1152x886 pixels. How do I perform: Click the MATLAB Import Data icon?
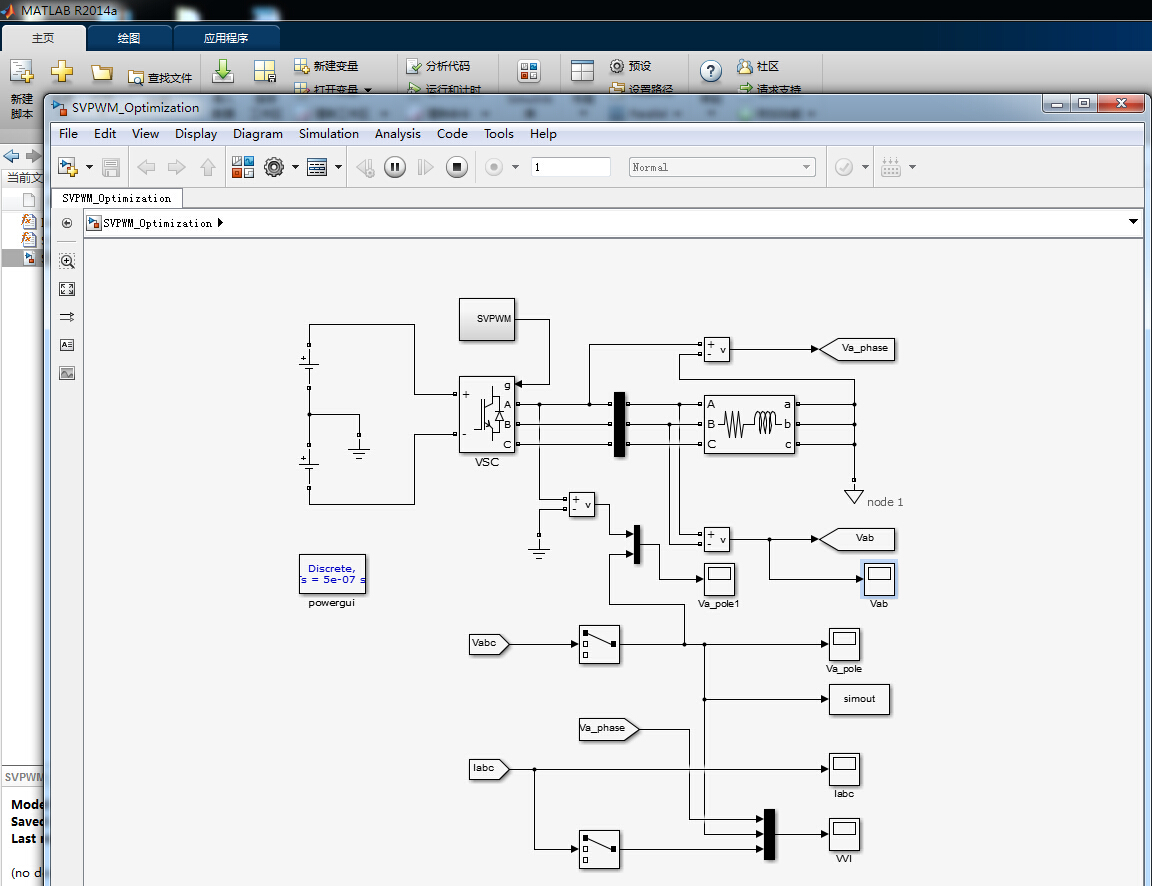click(x=223, y=71)
